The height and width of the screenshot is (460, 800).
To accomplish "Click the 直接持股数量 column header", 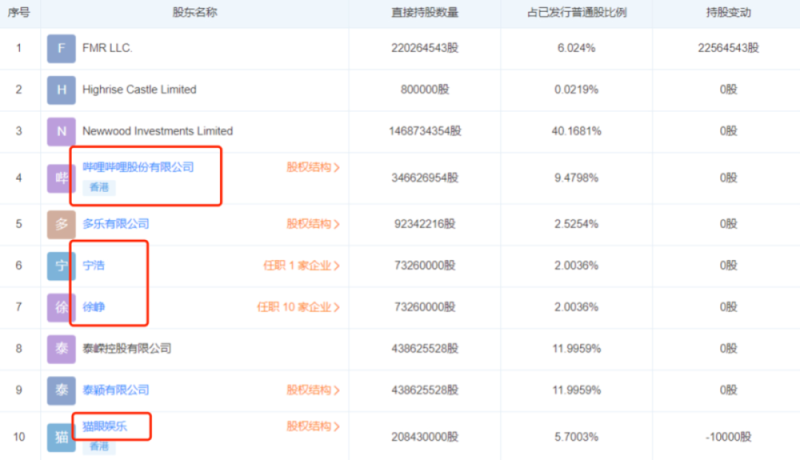I will point(424,13).
